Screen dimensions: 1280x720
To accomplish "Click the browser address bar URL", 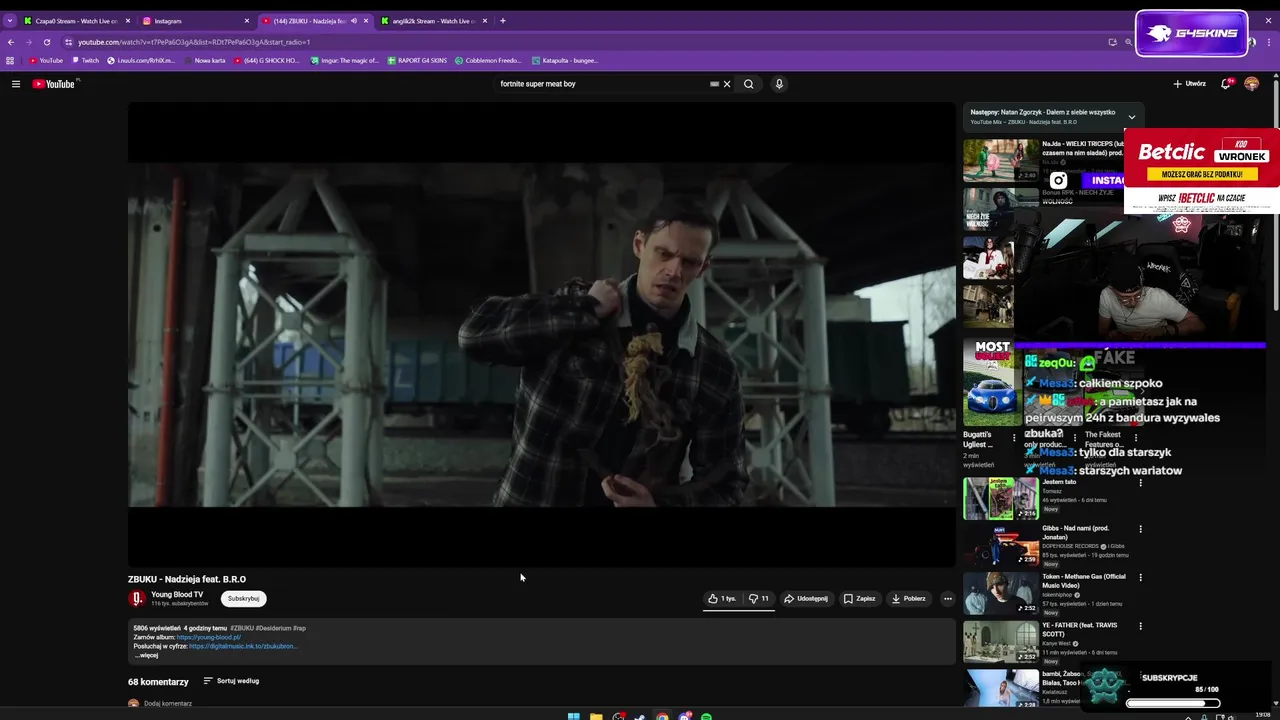I will coord(194,42).
